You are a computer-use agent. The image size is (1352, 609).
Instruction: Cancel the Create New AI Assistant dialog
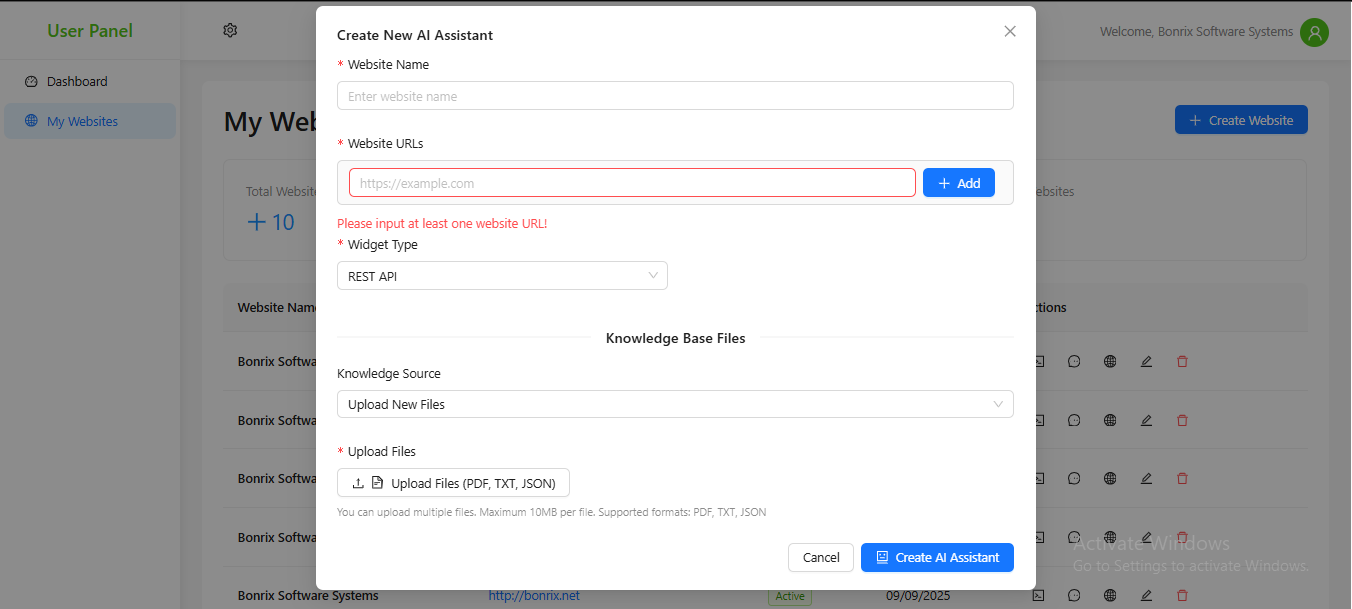[820, 557]
